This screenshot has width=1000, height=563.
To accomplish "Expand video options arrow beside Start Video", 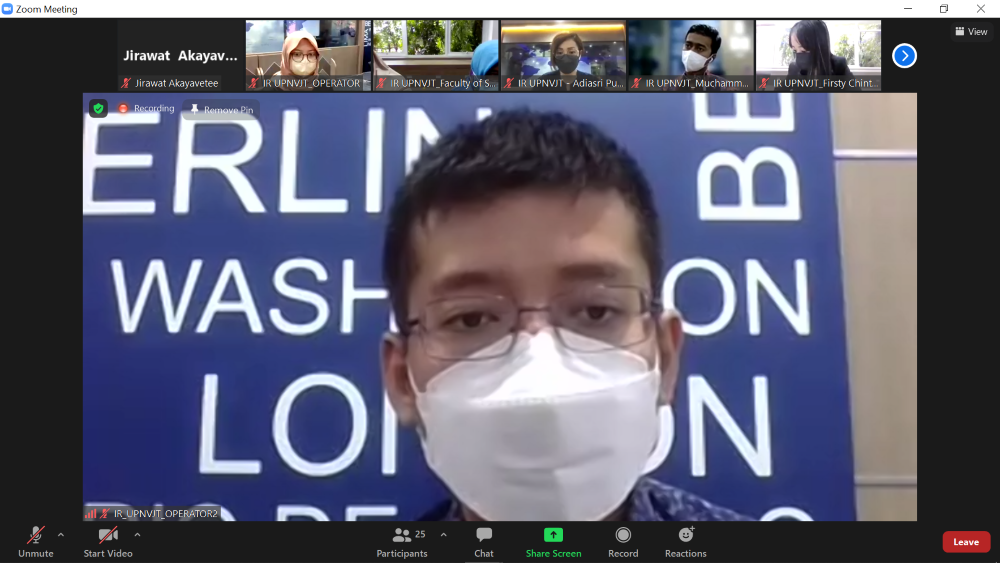I will point(137,535).
